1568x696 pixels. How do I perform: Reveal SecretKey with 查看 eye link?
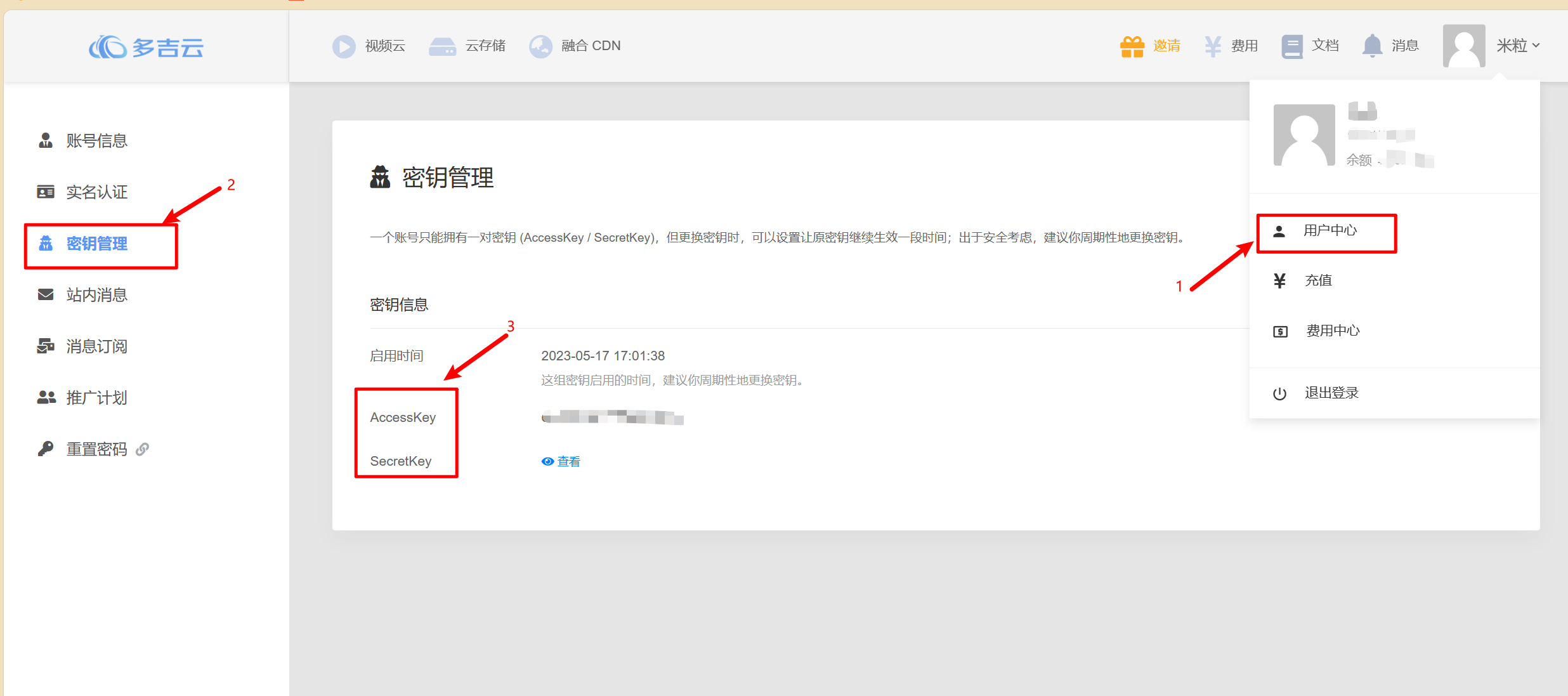tap(561, 461)
